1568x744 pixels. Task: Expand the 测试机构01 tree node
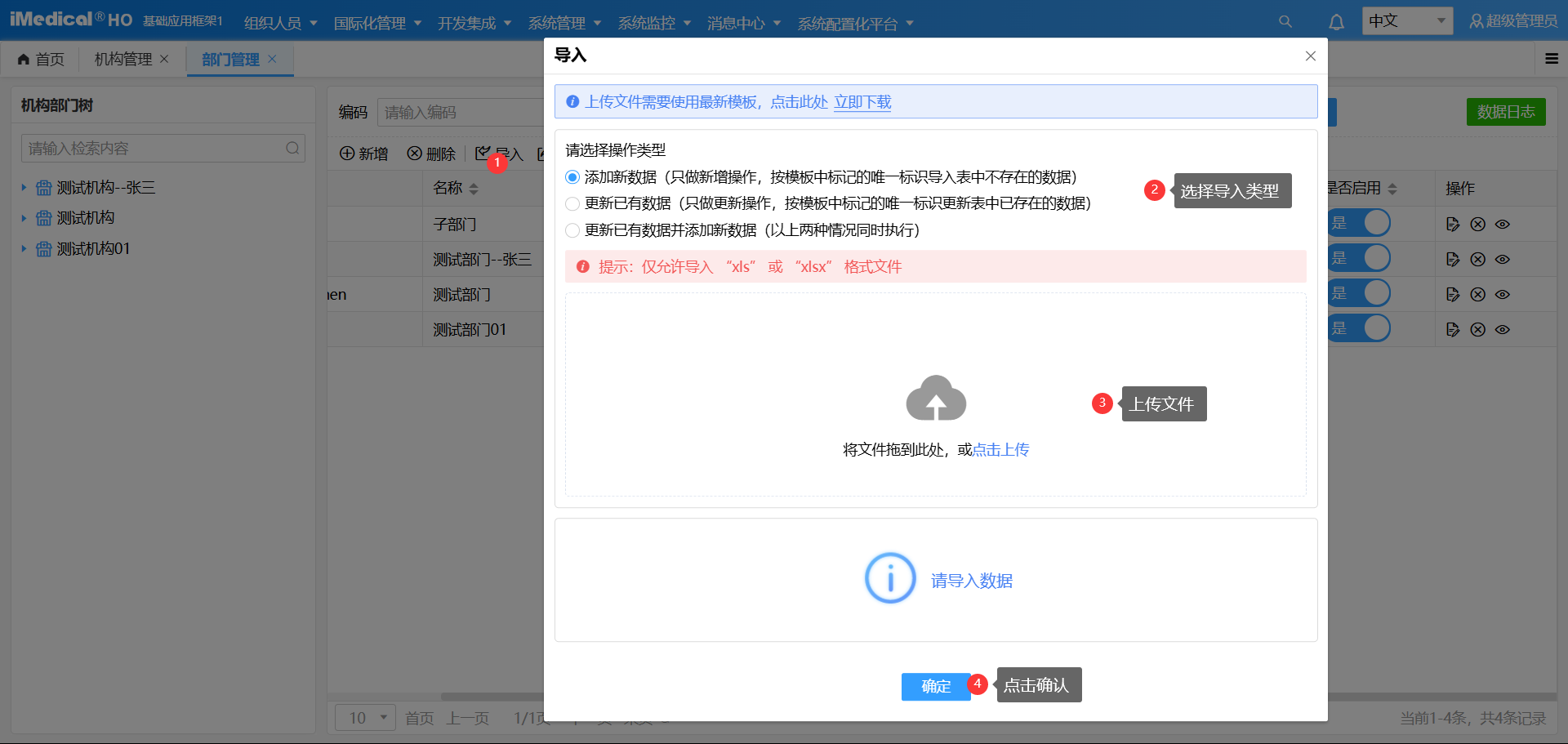[24, 249]
